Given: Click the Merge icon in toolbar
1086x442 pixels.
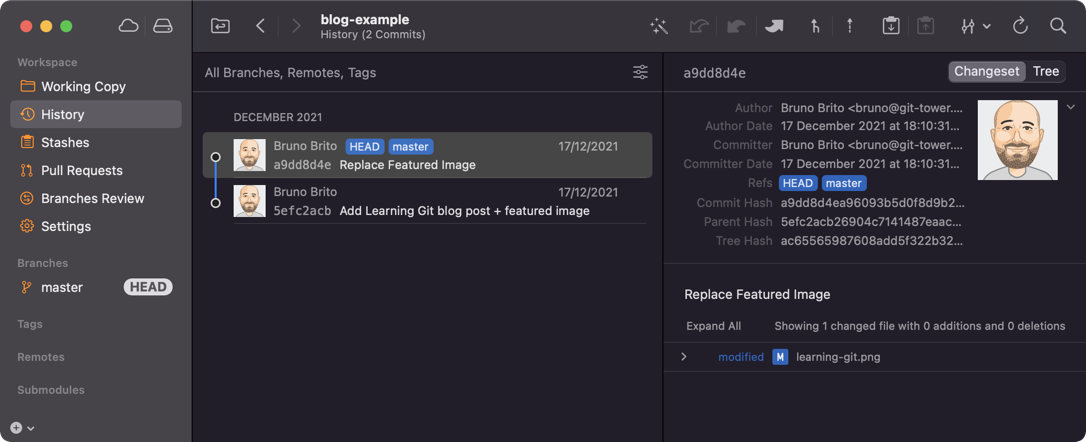Looking at the screenshot, I should pos(815,27).
